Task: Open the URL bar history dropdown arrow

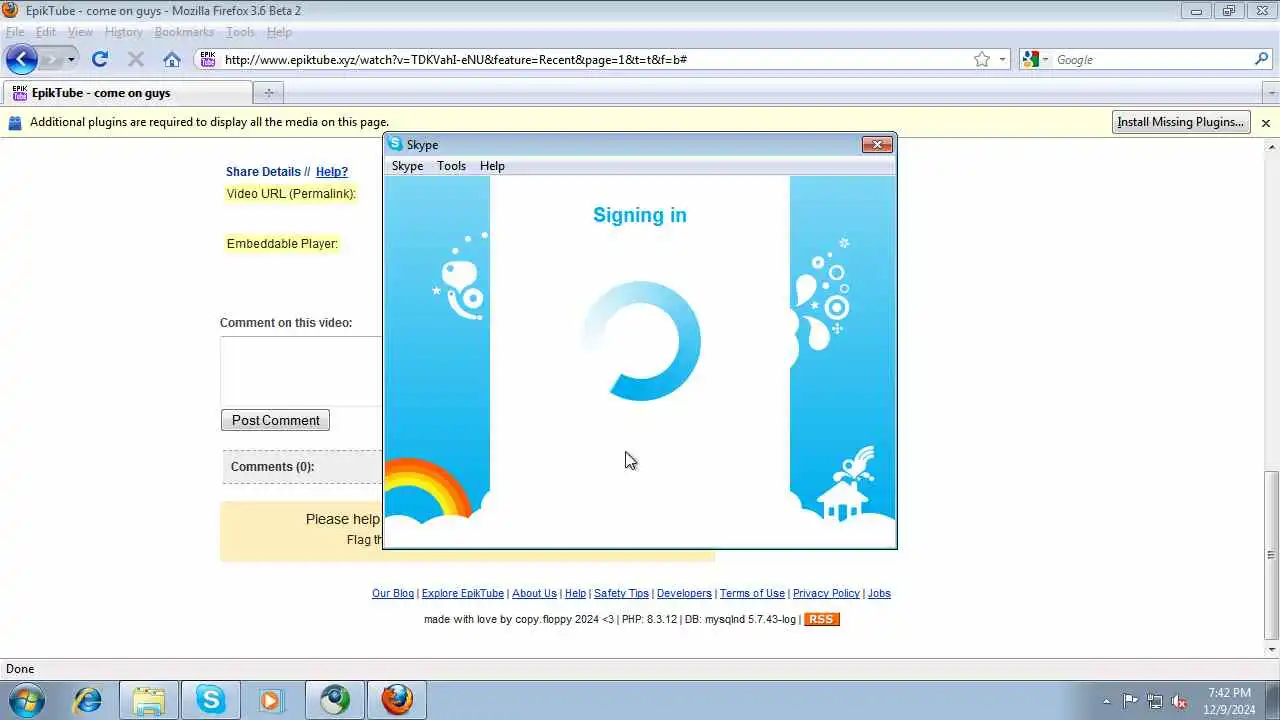Action: coord(1002,59)
